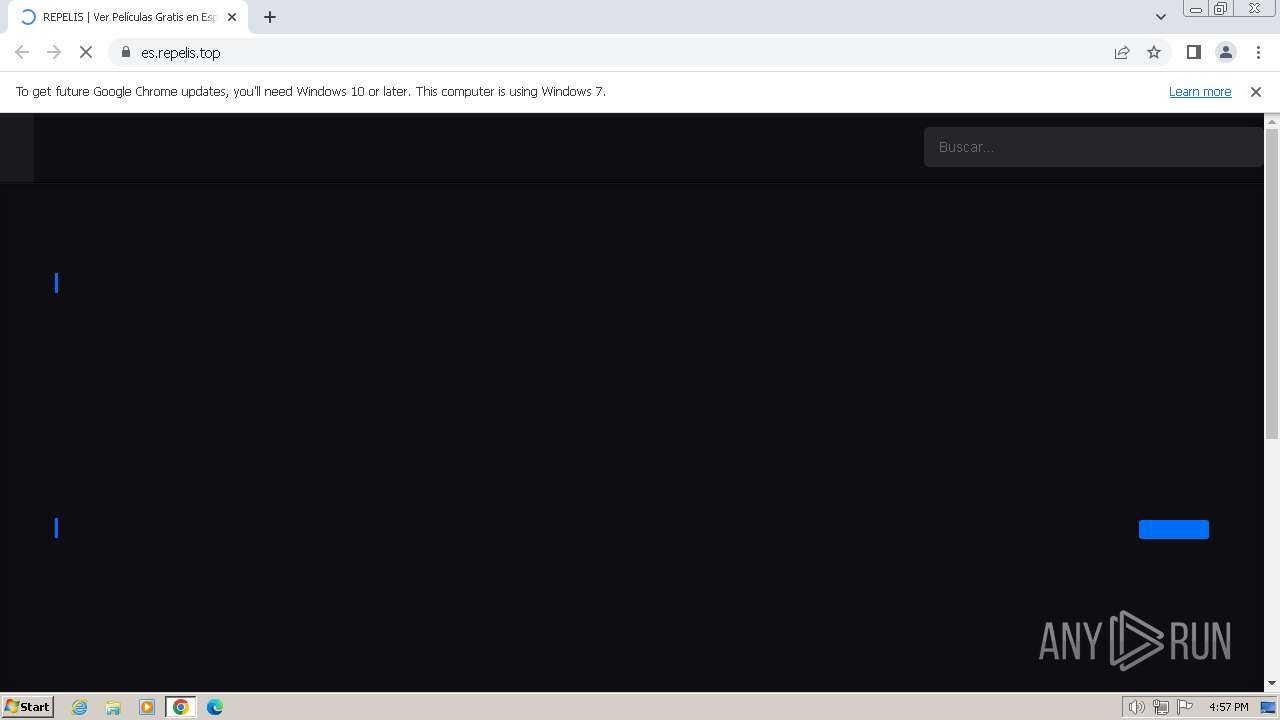Switch to Chrome in taskbar
This screenshot has width=1280, height=720.
[181, 707]
